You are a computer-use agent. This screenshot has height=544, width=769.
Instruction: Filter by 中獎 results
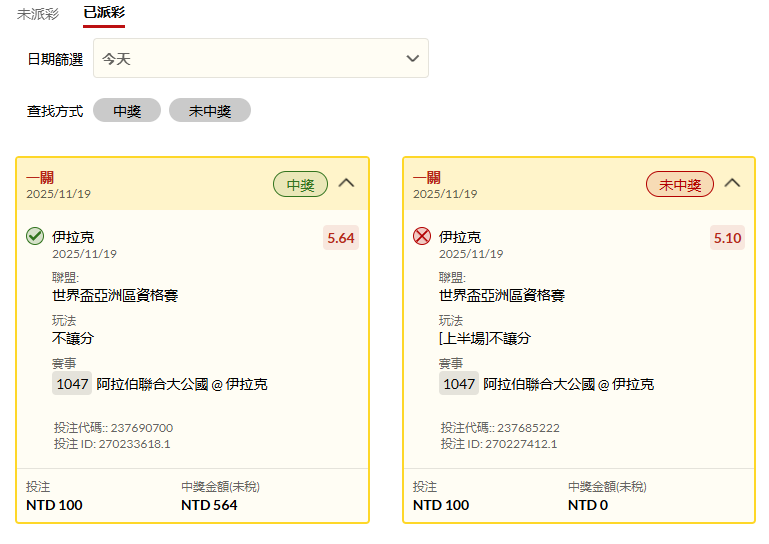[x=127, y=111]
